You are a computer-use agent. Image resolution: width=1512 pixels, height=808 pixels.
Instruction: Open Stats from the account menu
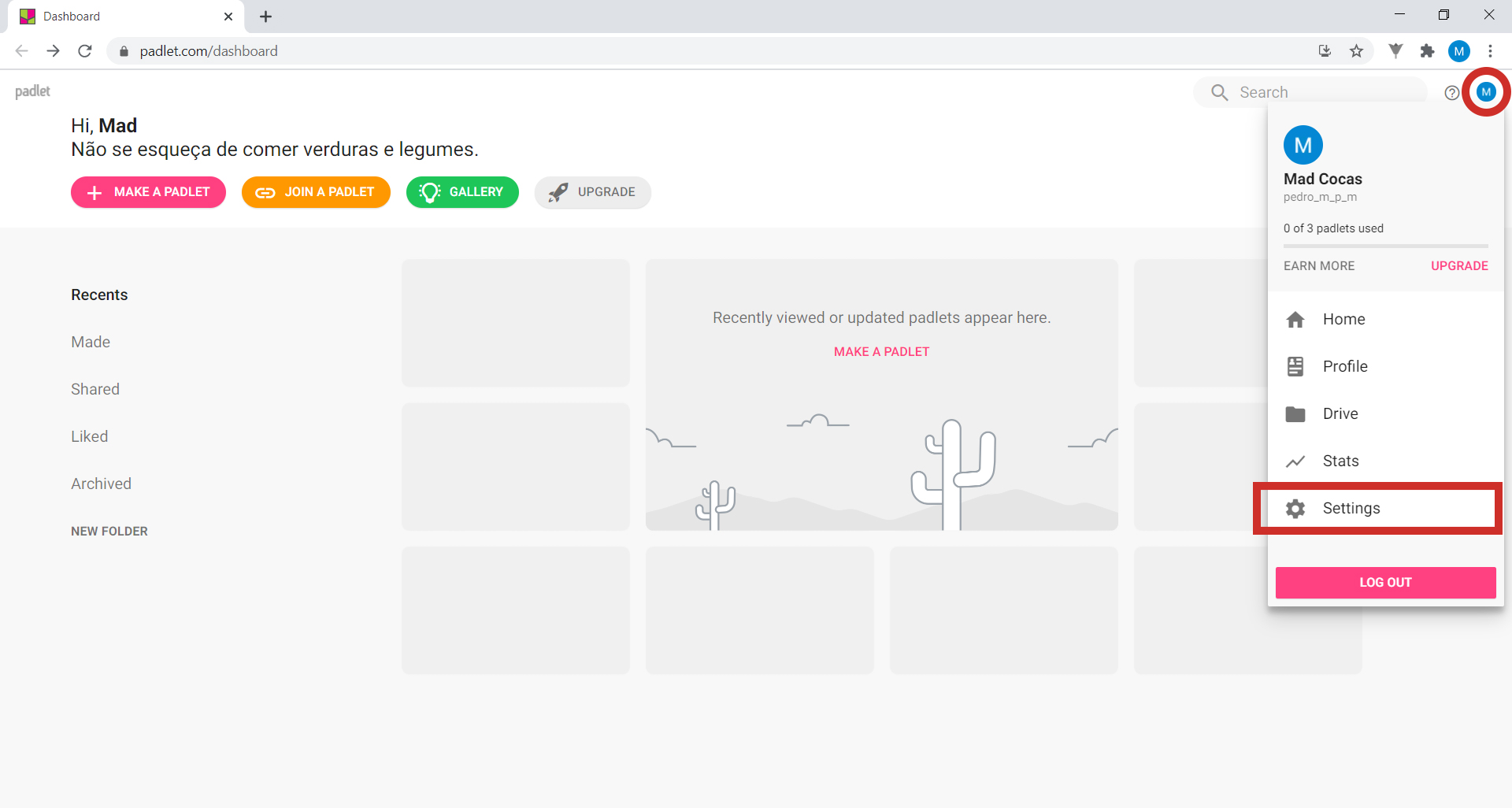(1386, 461)
